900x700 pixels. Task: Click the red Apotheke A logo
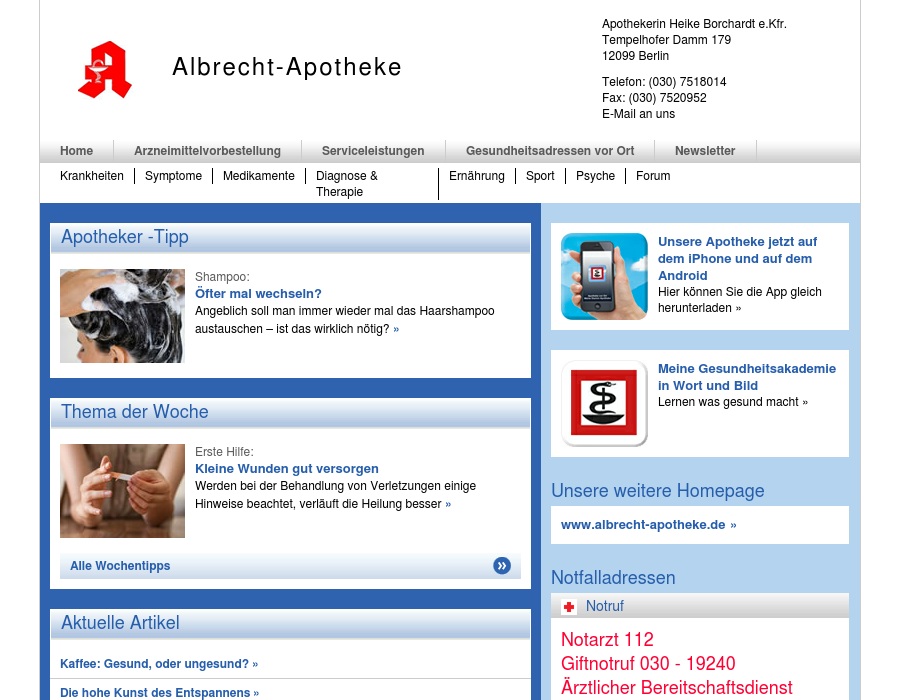pos(105,70)
